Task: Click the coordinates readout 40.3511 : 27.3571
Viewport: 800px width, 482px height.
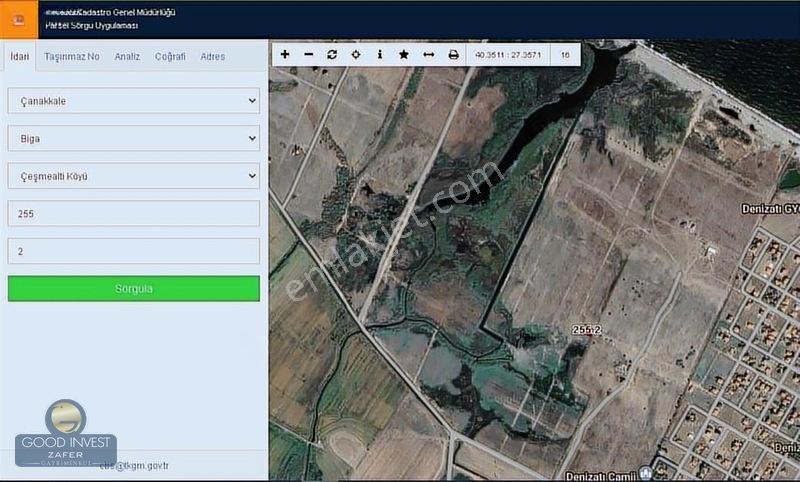Action: (x=508, y=55)
